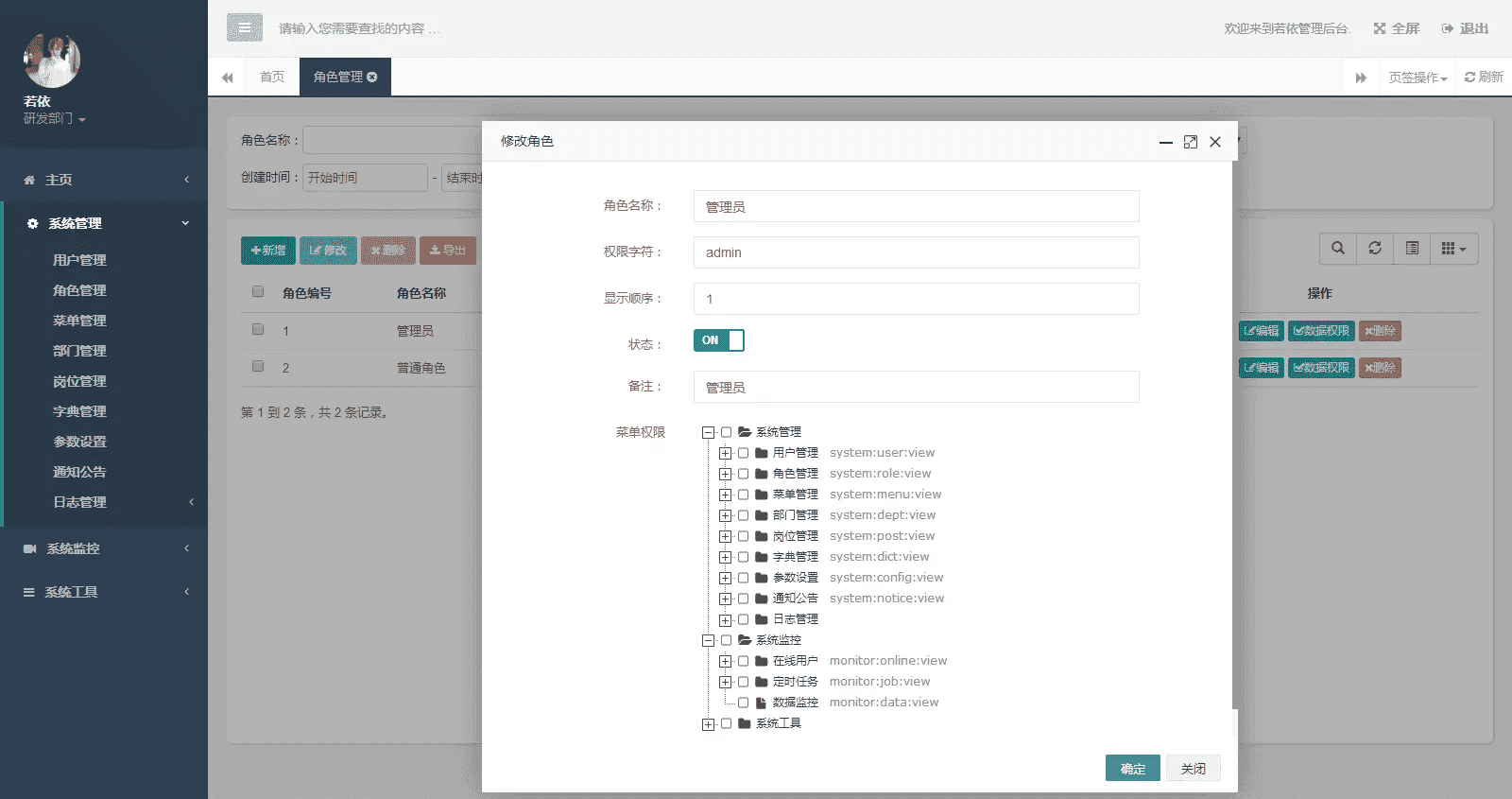Screen dimensions: 1512x799
Task: Click the 退出 logout link
Action: 1465,28
